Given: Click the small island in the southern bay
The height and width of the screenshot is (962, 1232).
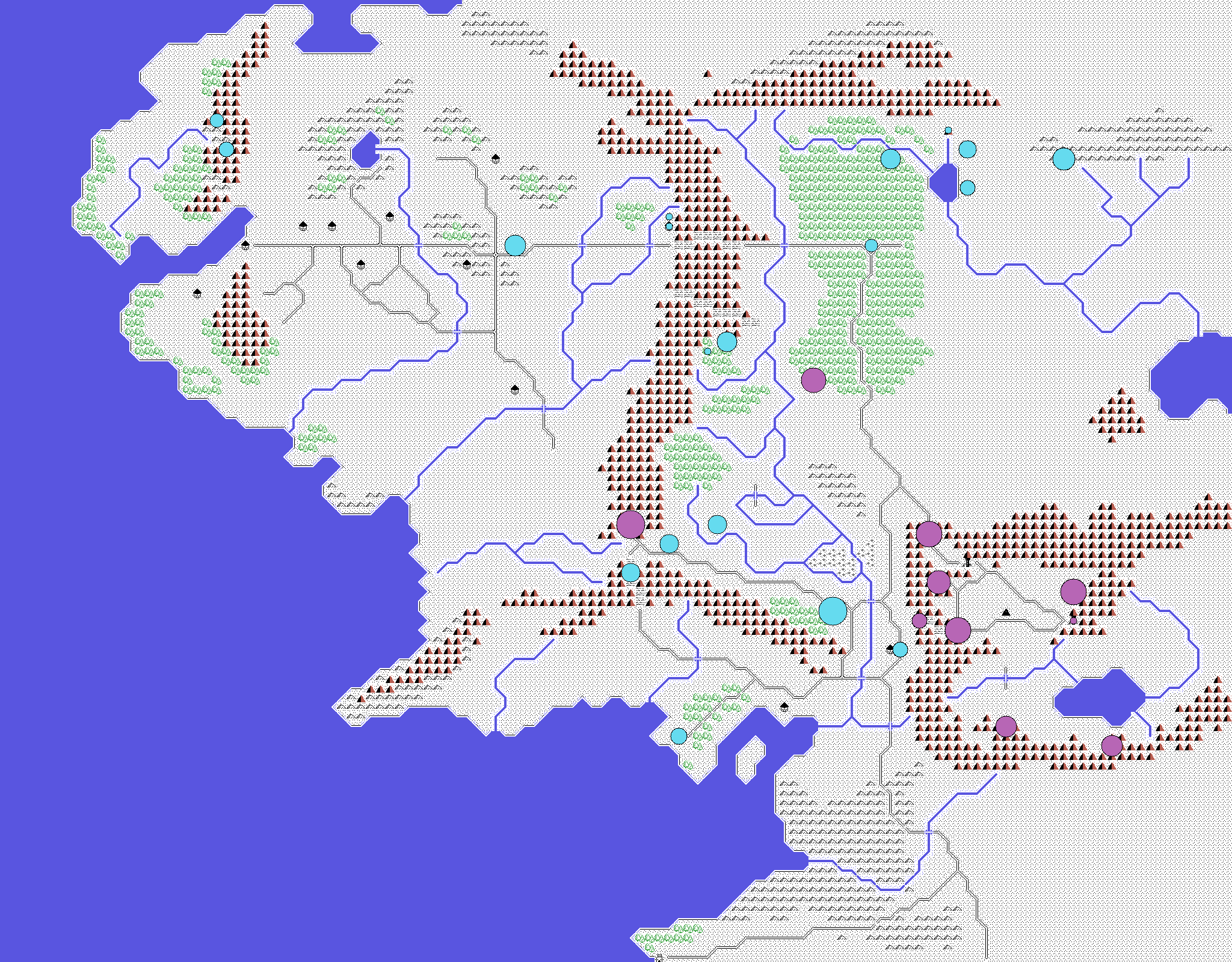Looking at the screenshot, I should tap(751, 760).
